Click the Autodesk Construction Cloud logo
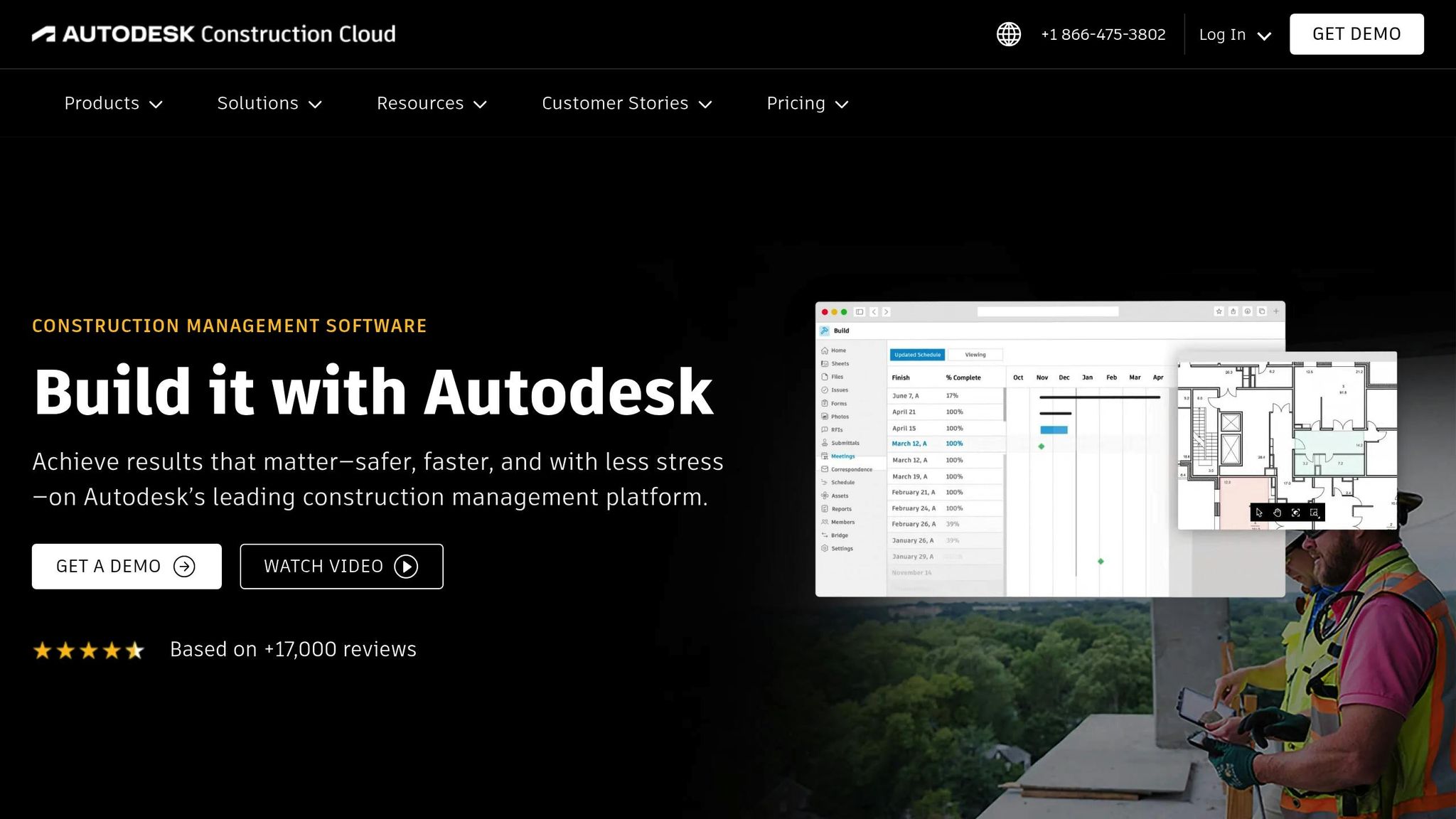The height and width of the screenshot is (819, 1456). click(213, 34)
